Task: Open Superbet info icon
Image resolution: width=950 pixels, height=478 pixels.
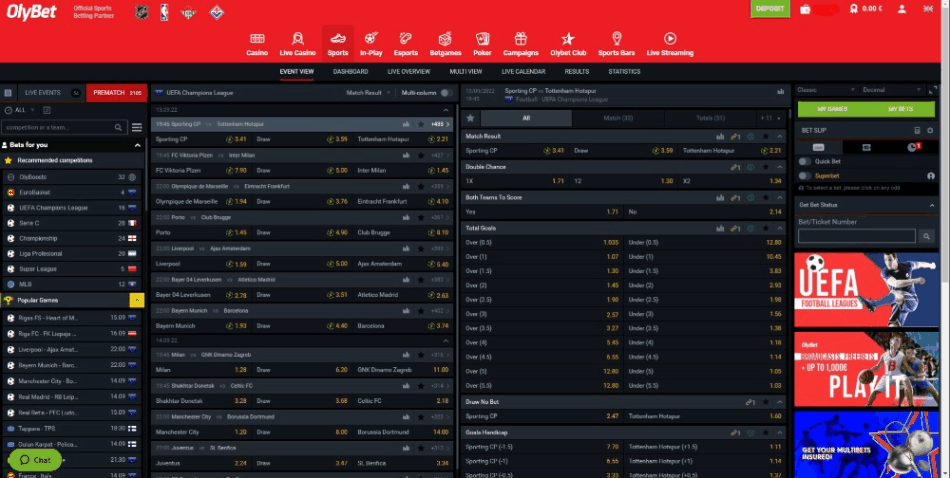Action: pos(931,176)
